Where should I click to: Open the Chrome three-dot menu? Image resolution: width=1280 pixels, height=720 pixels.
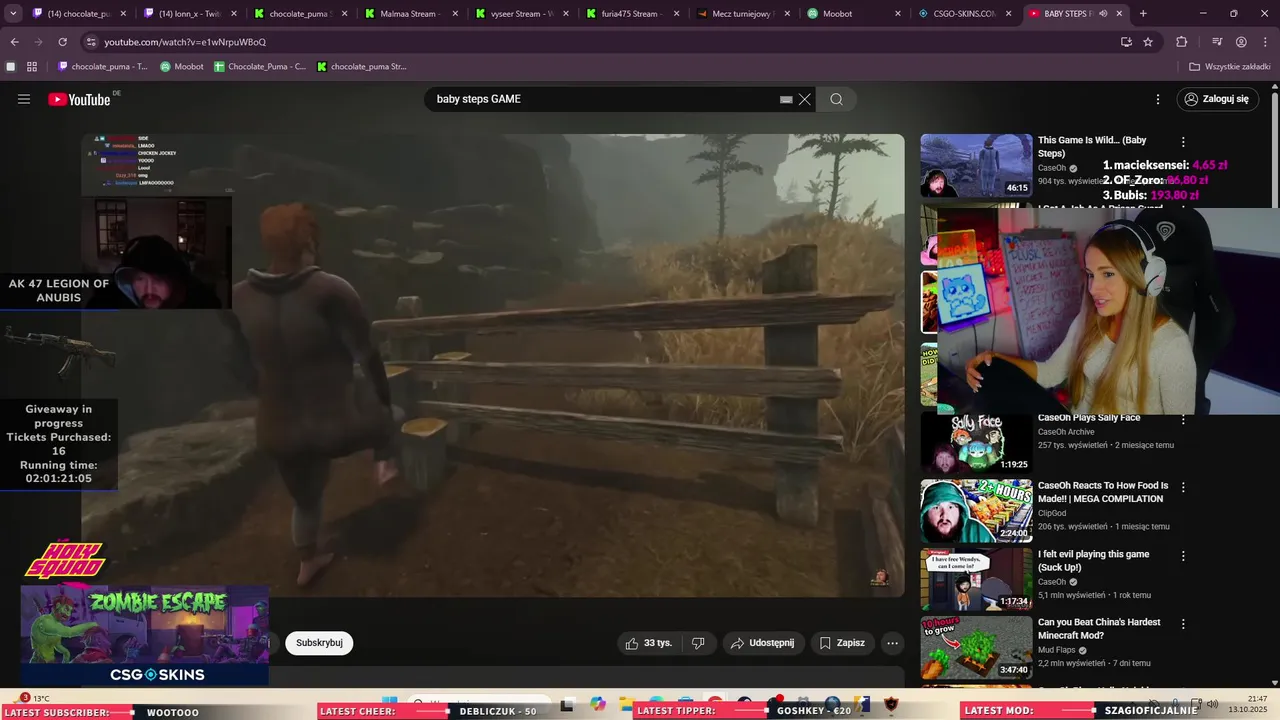click(1265, 42)
